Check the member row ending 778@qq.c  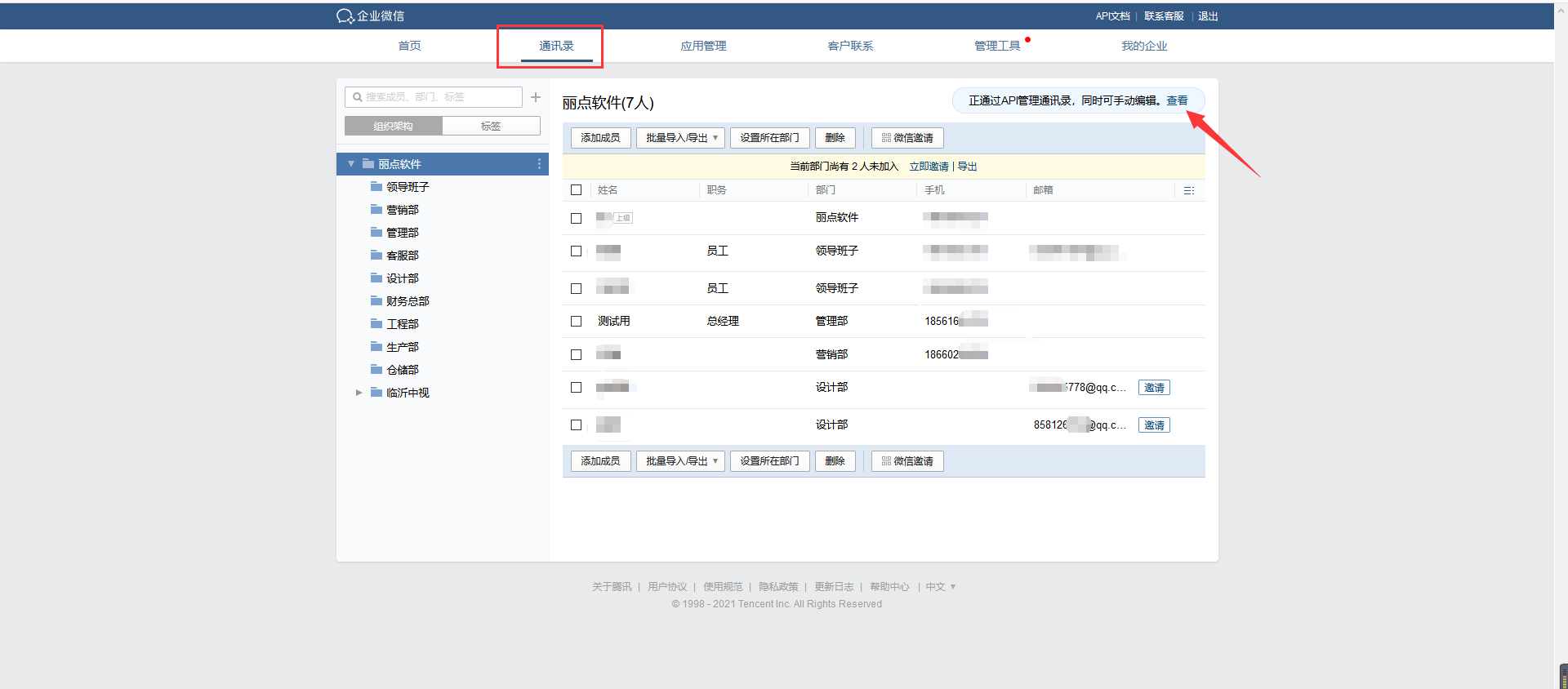577,388
